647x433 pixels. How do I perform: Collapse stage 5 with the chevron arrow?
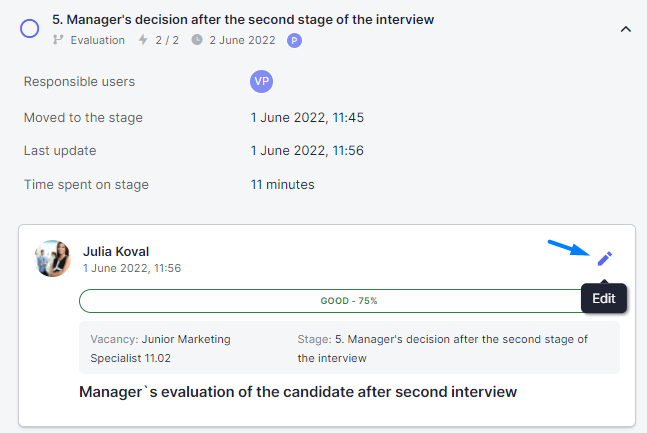click(626, 29)
